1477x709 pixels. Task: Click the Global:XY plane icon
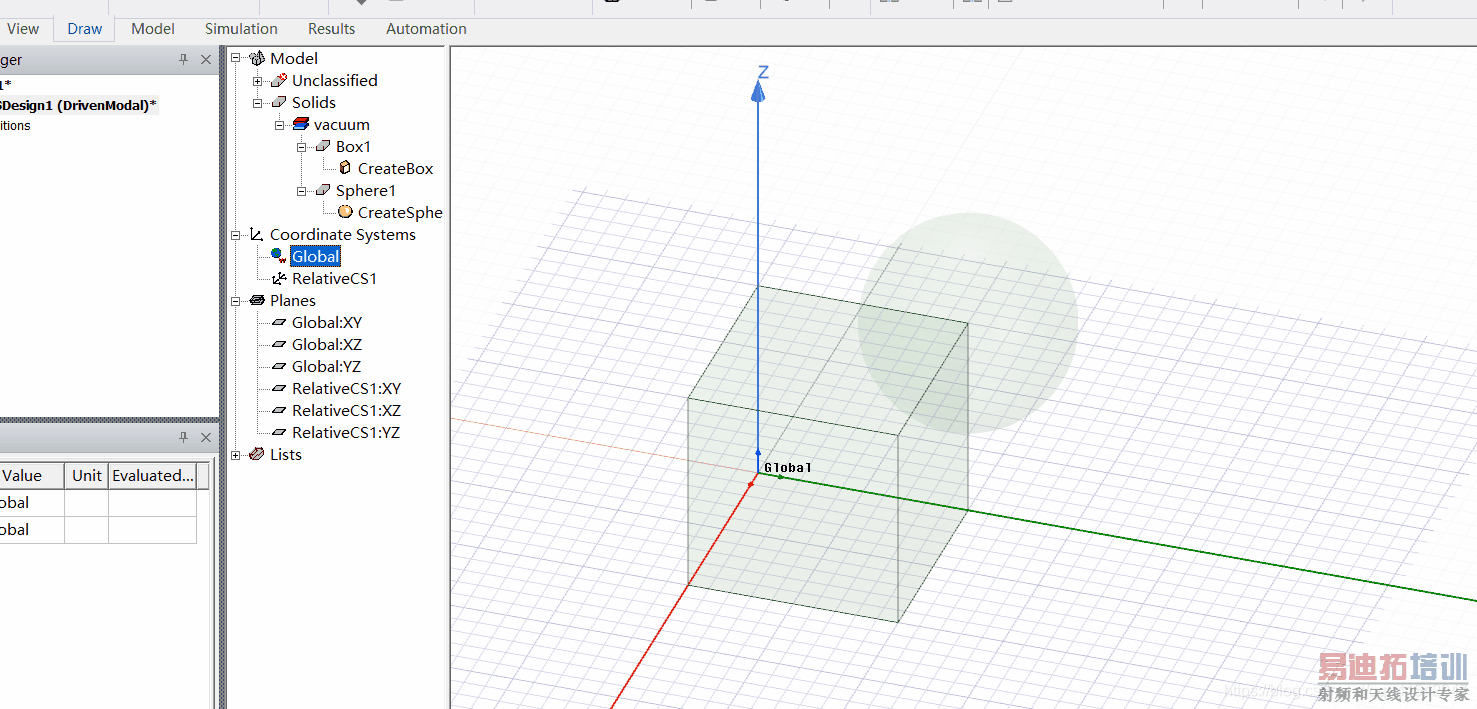(x=279, y=323)
